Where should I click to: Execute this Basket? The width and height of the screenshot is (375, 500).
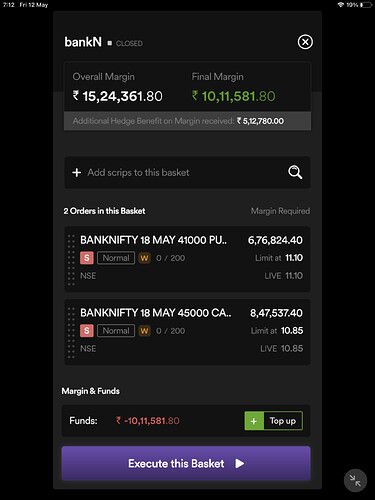tap(186, 463)
